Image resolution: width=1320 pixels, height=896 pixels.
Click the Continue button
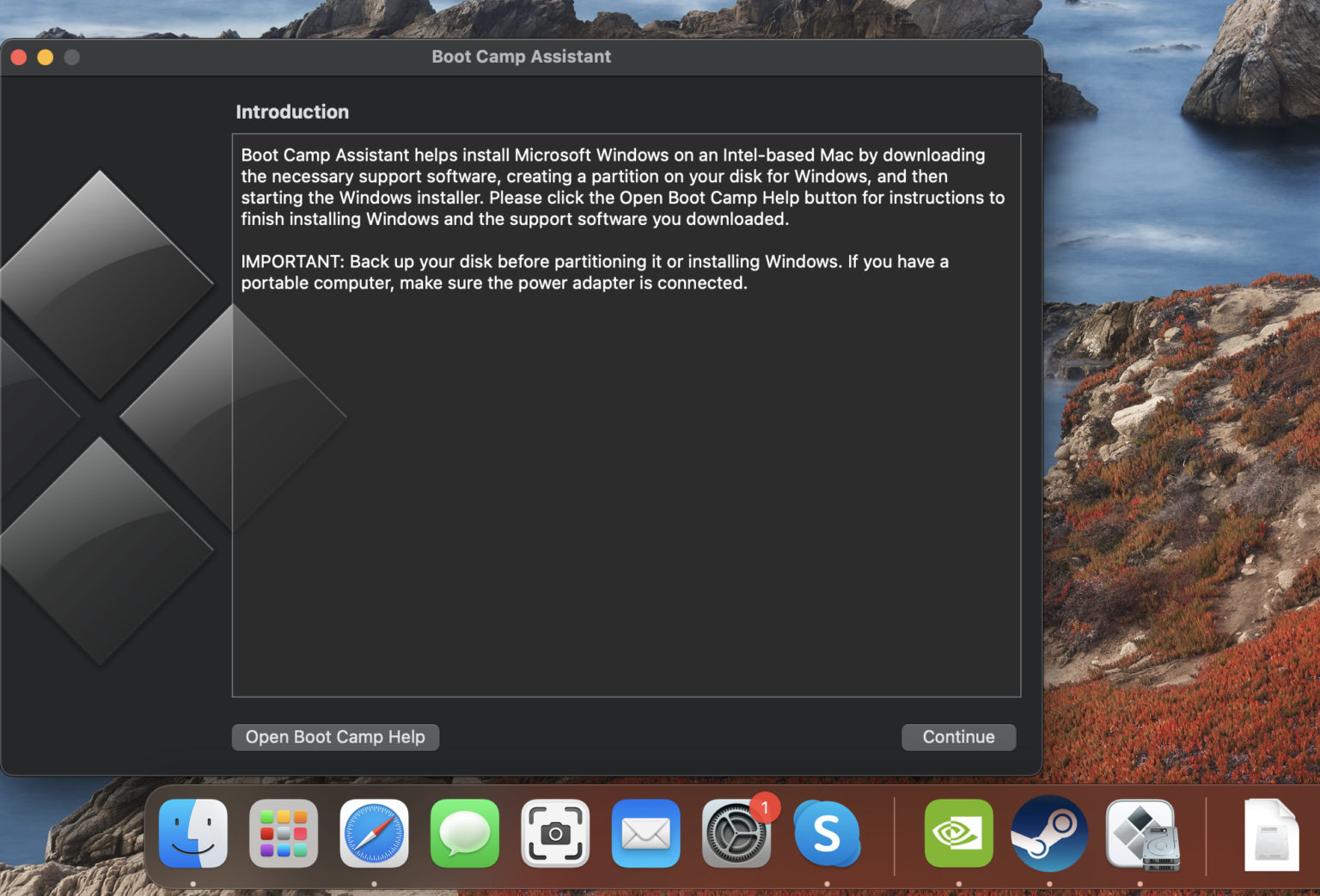click(x=958, y=737)
